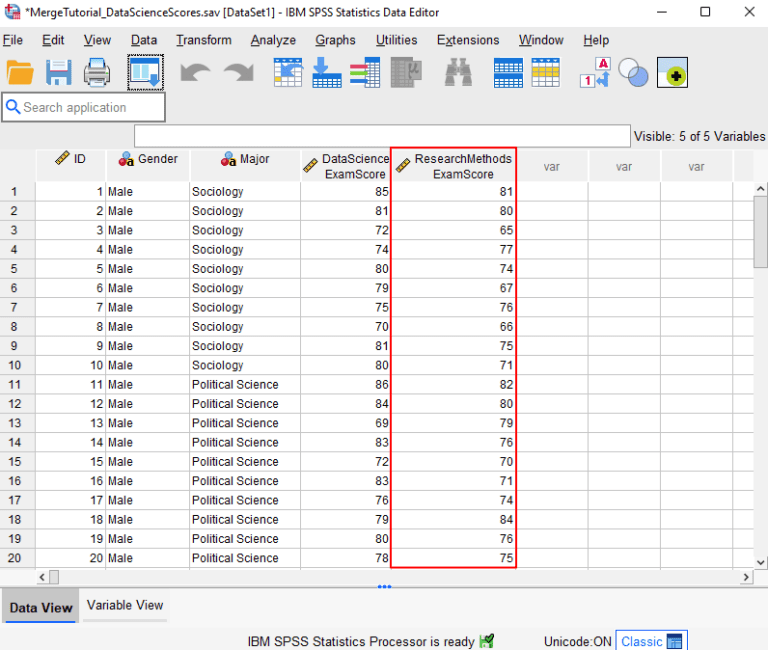The width and height of the screenshot is (768, 650).
Task: Click the Major cell in row 10
Action: click(x=245, y=365)
